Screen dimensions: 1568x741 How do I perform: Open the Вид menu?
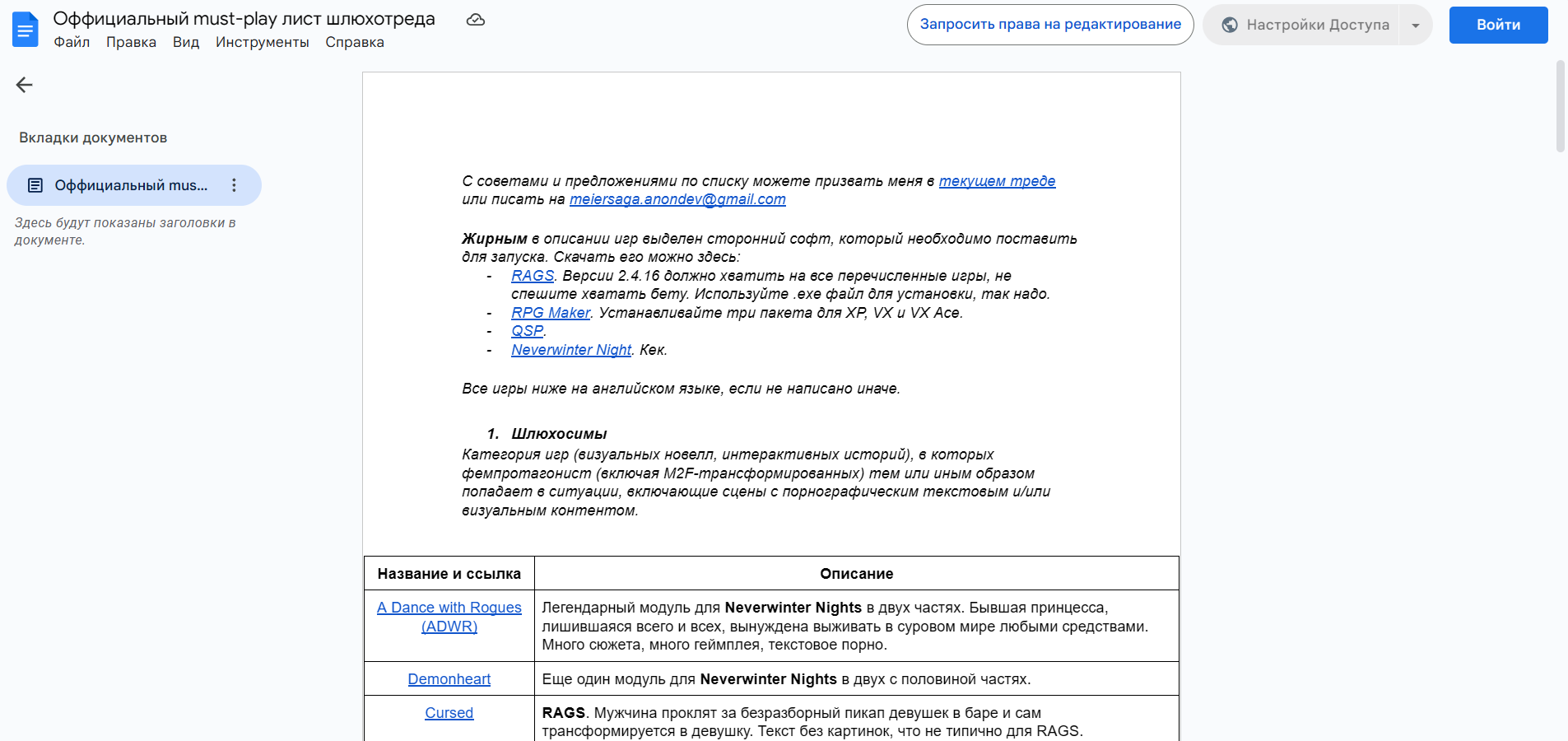(186, 42)
